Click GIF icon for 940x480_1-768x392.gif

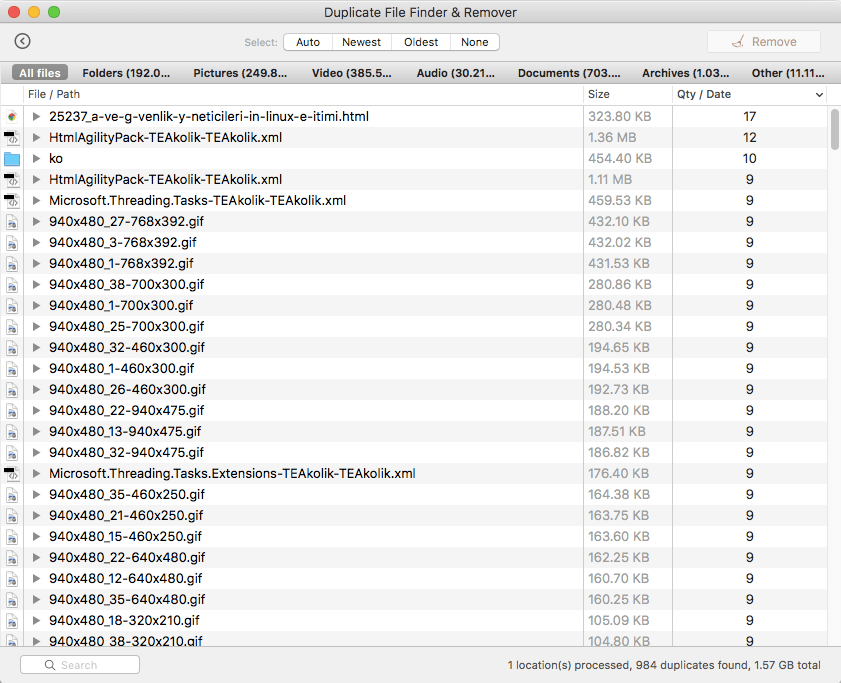tap(12, 263)
